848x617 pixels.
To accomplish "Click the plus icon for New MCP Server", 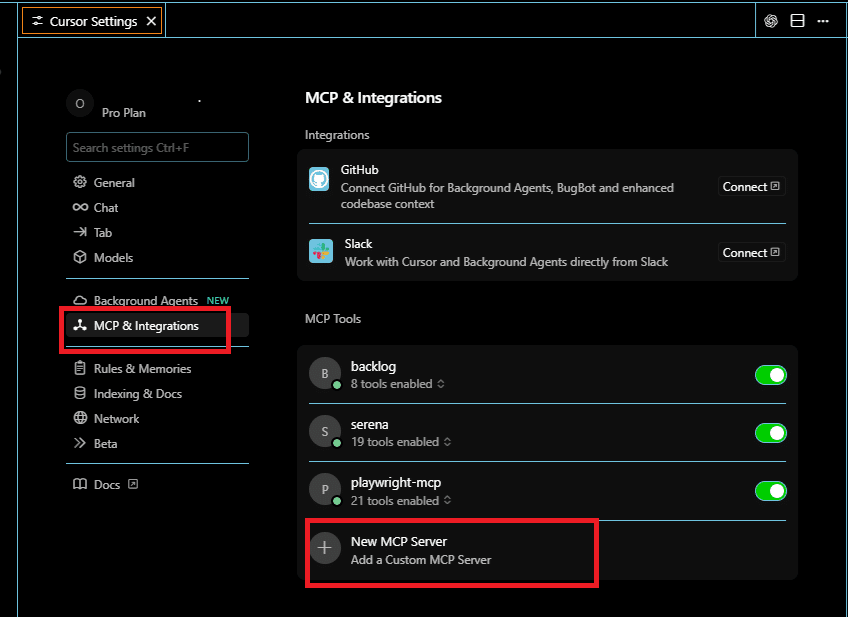I will pos(324,548).
